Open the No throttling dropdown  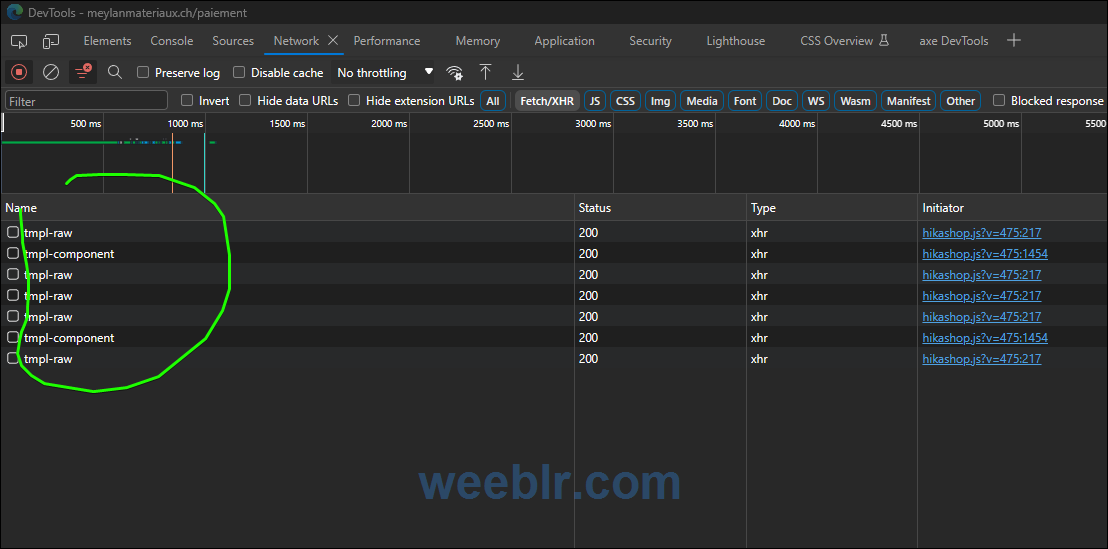(x=384, y=72)
